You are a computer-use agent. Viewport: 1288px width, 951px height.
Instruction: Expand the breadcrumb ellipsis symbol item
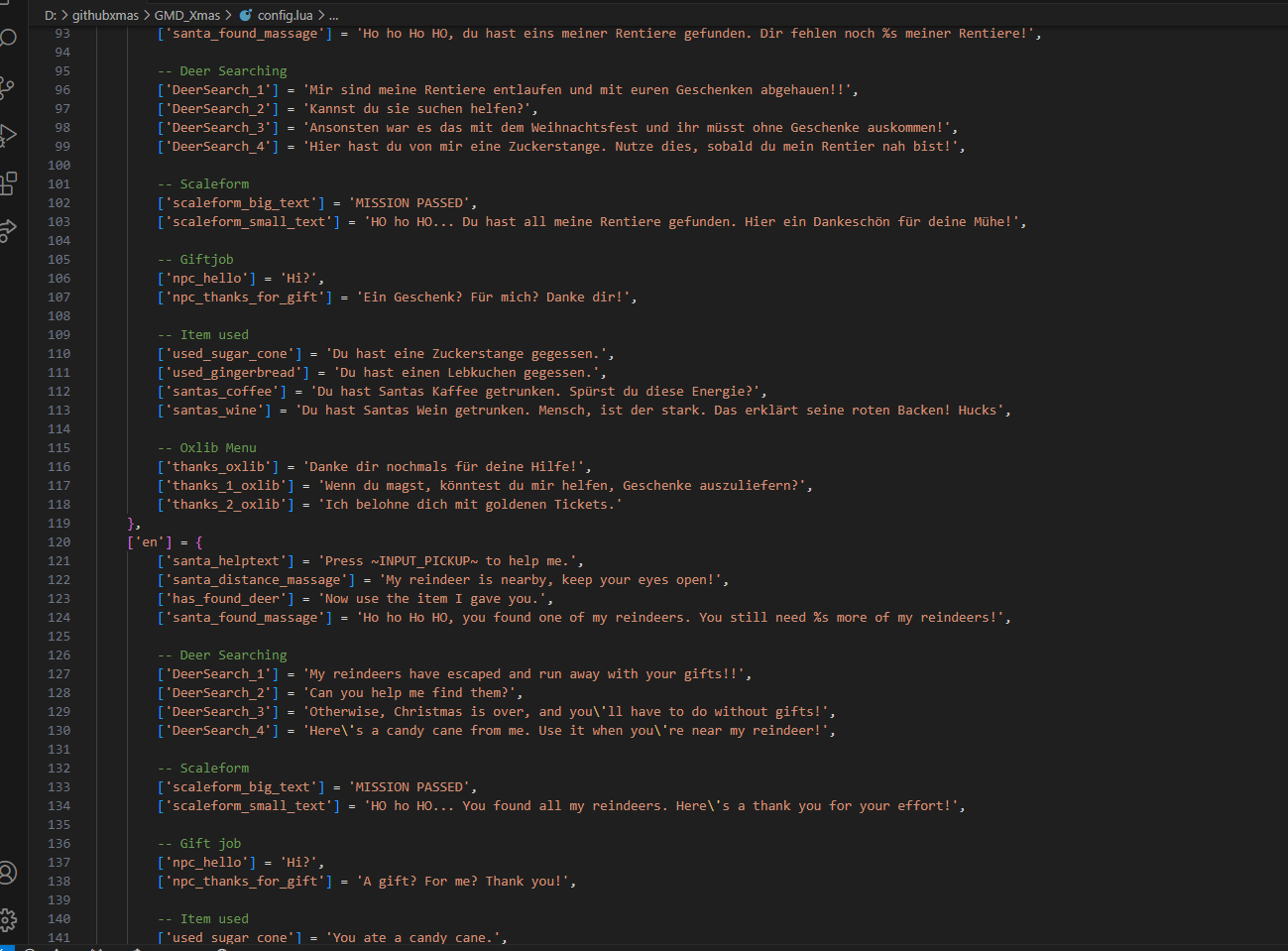[x=333, y=15]
